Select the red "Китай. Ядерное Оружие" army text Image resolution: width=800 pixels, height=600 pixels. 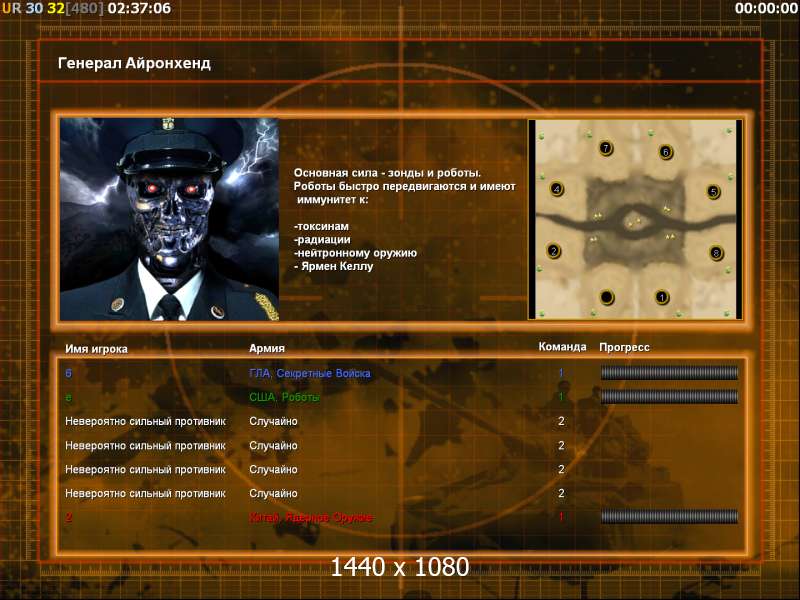click(311, 517)
